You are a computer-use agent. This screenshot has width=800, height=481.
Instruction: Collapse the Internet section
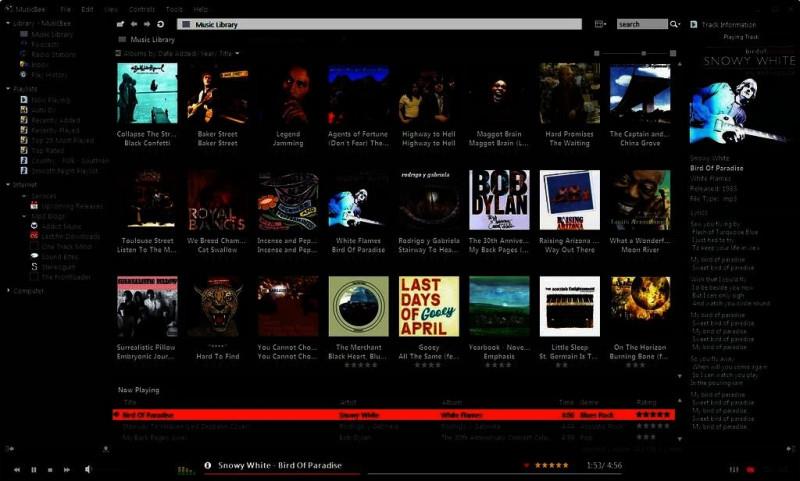[x=8, y=184]
